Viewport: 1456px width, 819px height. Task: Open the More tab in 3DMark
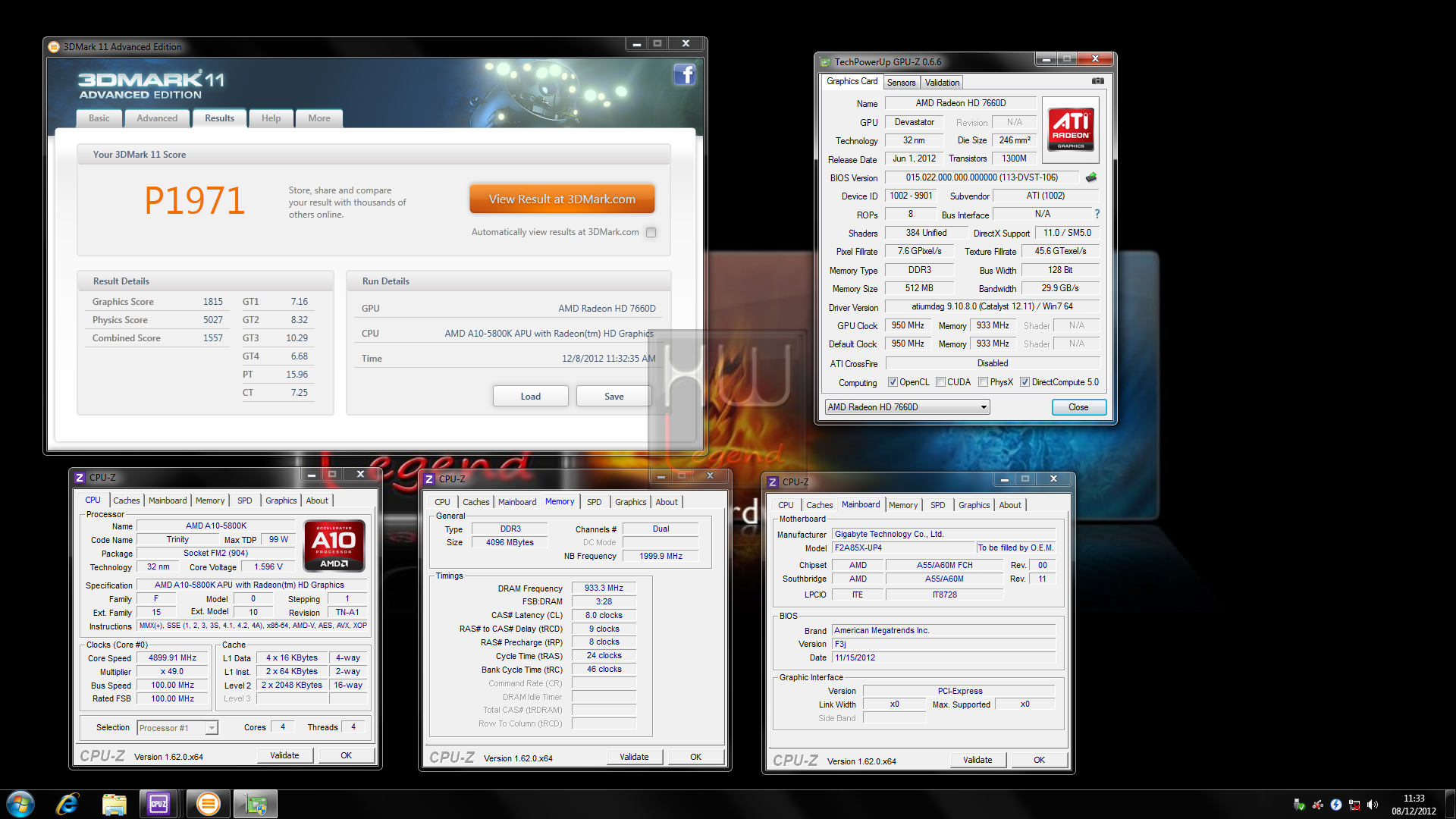[x=319, y=118]
